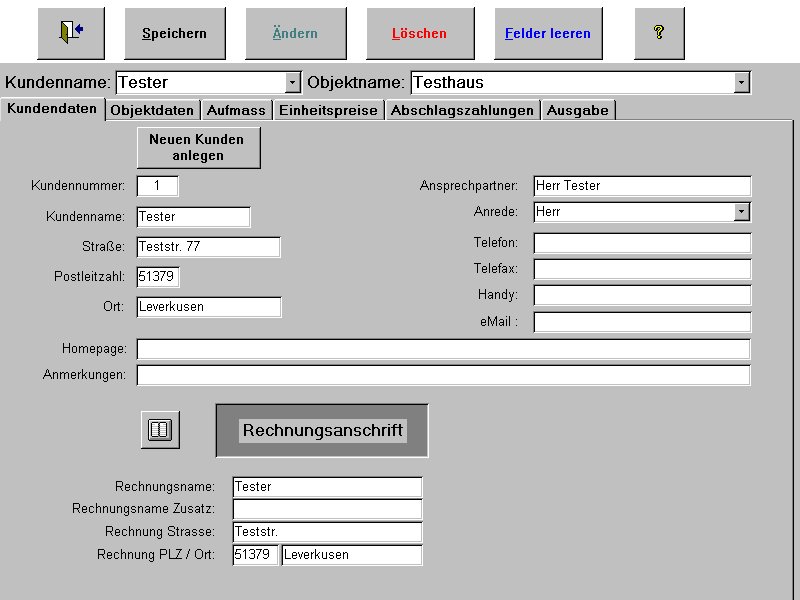The height and width of the screenshot is (600, 800).
Task: Open the top Kundenname combo box arrow
Action: point(292,82)
